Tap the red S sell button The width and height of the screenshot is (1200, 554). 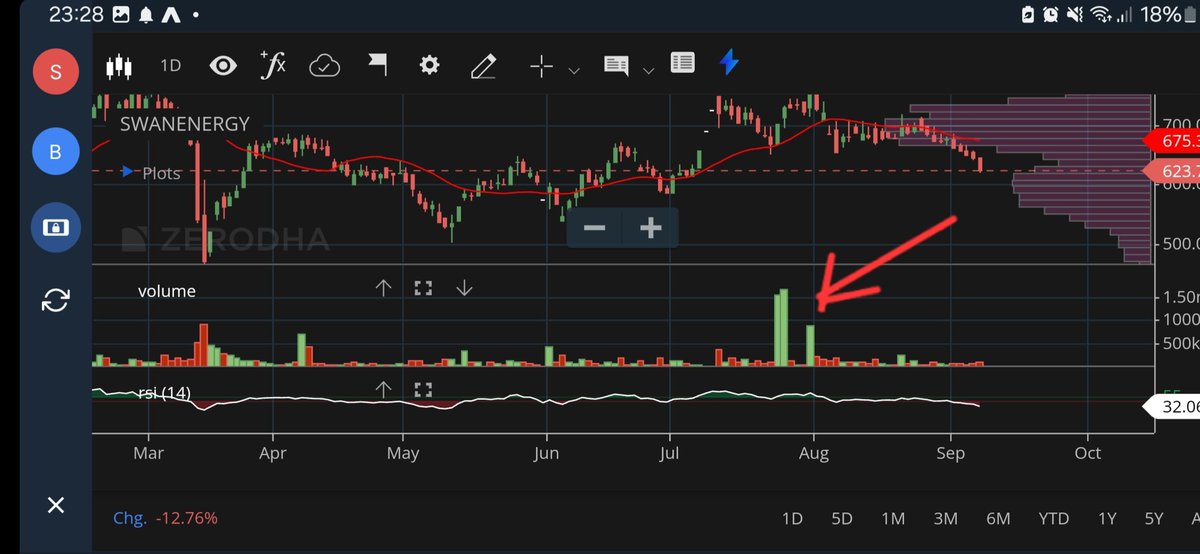55,71
